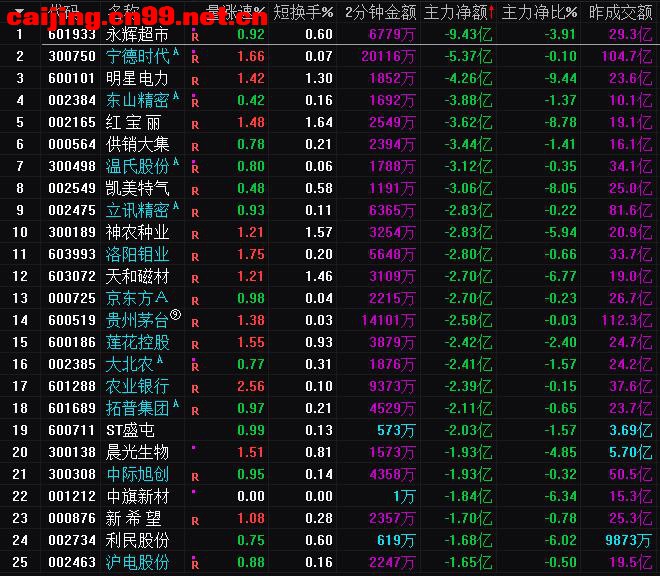Select stock name ST盛屯

[130, 430]
